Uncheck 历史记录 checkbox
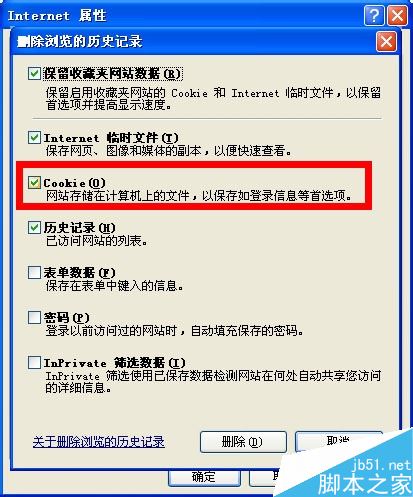This screenshot has width=413, height=497. 34,228
